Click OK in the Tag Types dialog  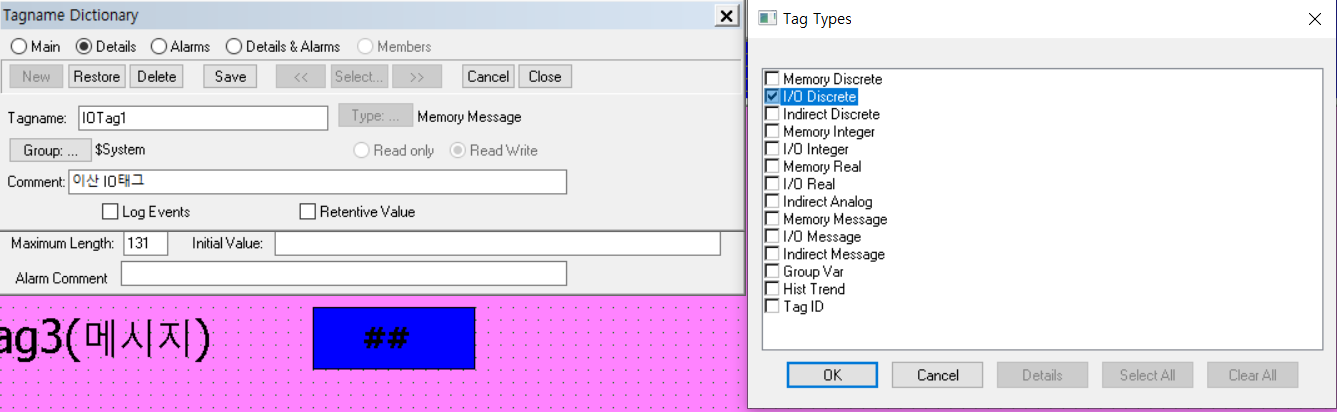tap(832, 375)
